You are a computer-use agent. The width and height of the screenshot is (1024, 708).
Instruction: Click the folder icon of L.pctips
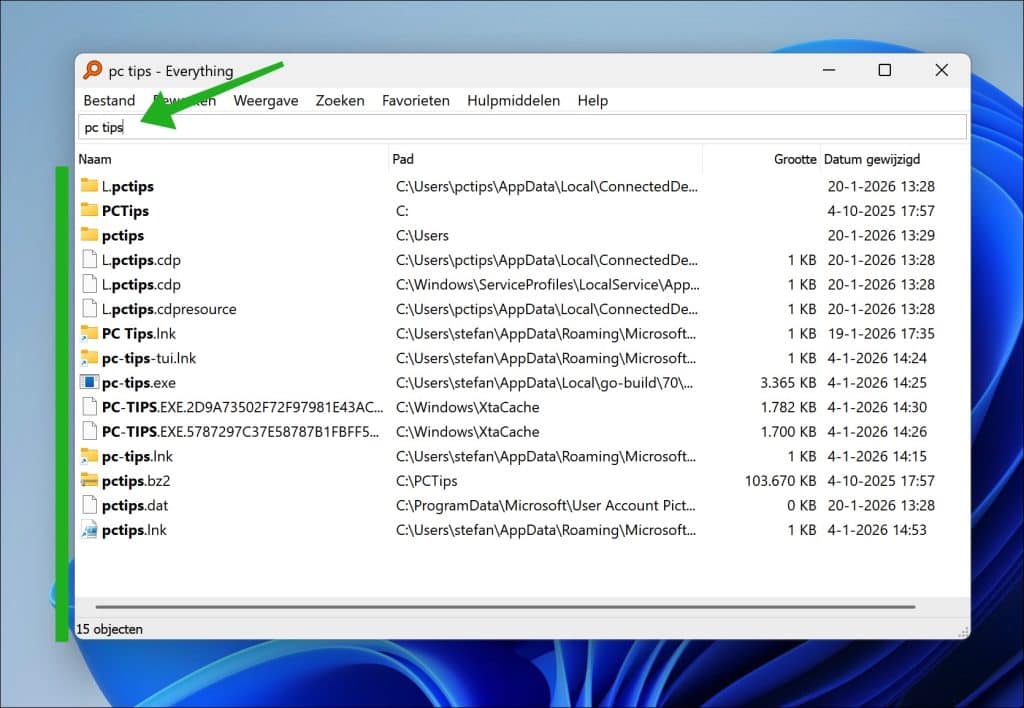(89, 186)
